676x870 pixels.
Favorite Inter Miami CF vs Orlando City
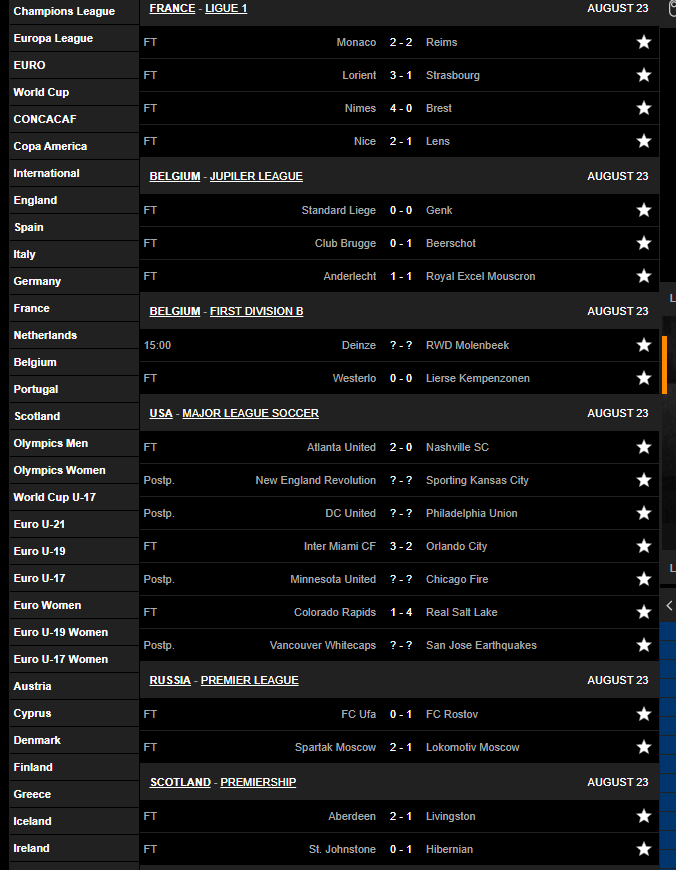(644, 546)
